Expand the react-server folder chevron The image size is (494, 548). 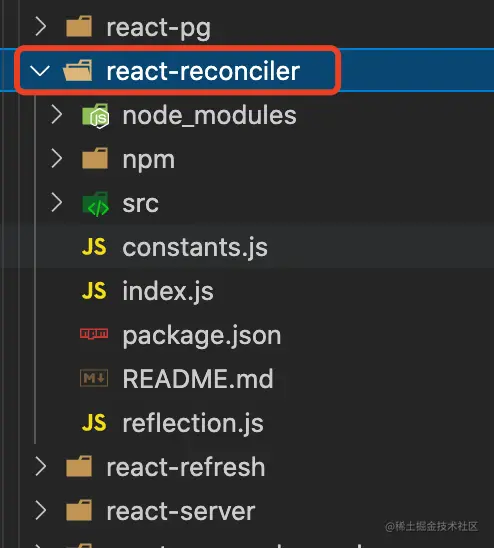pyautogui.click(x=41, y=511)
